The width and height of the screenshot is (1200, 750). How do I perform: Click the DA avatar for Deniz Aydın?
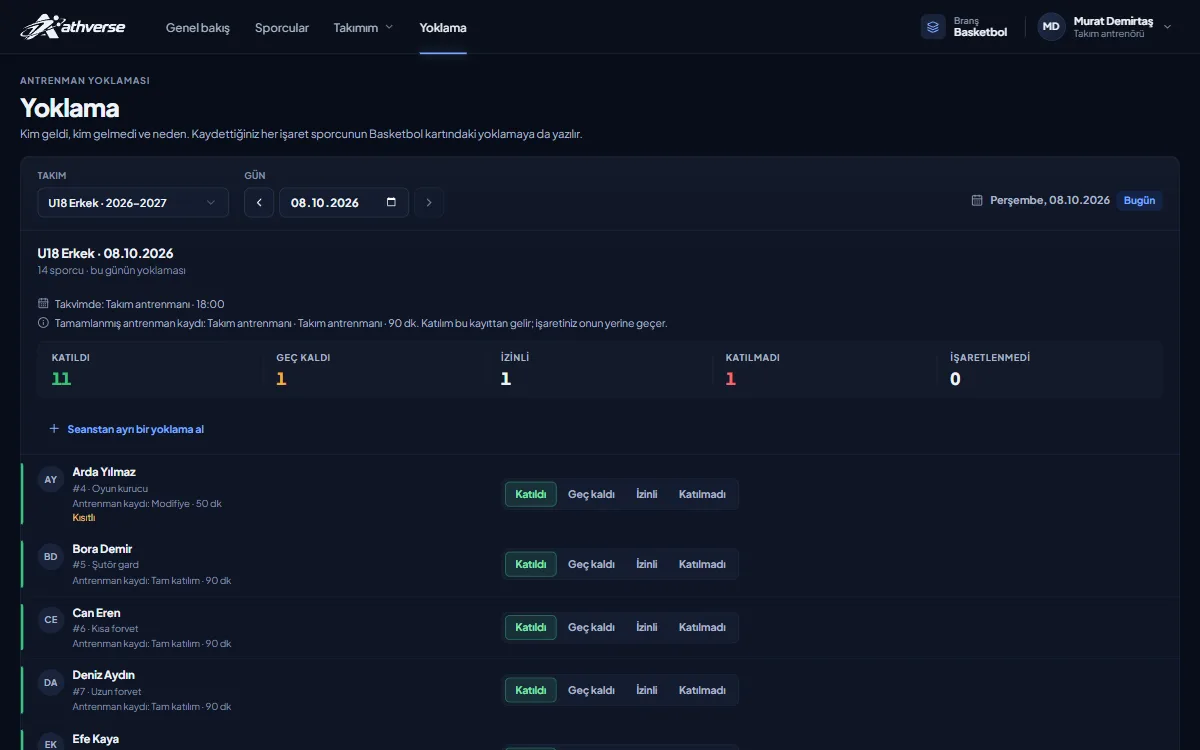pos(51,683)
